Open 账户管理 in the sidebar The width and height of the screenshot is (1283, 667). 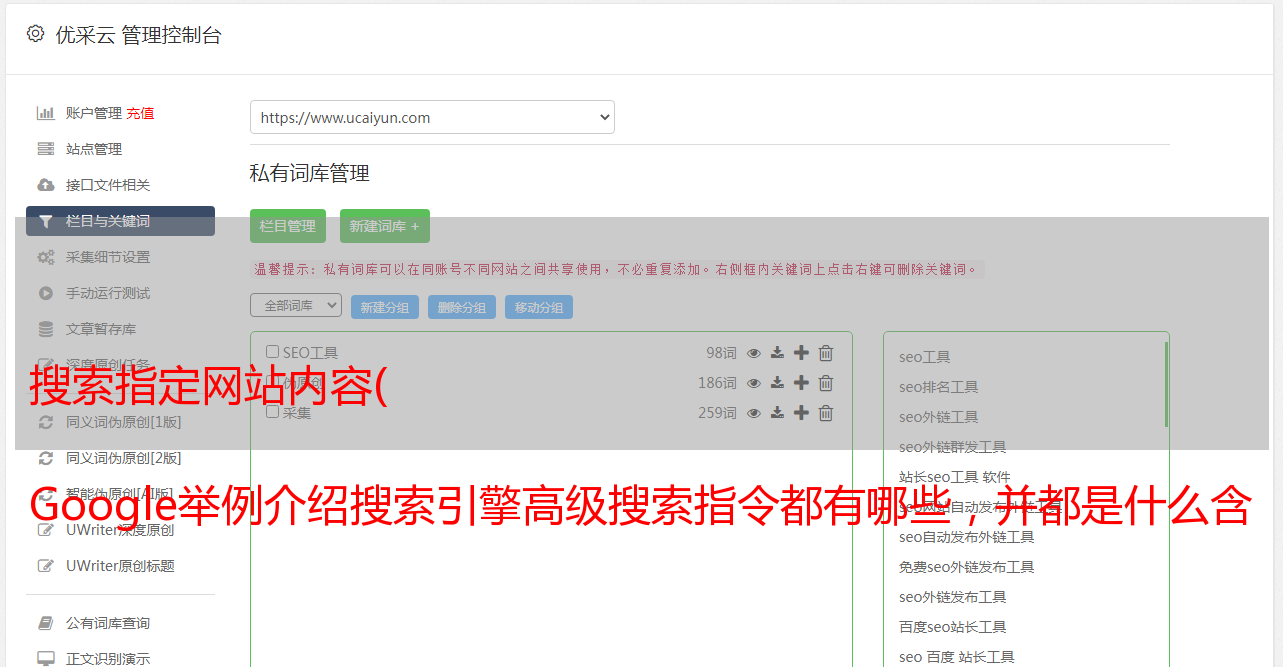94,113
